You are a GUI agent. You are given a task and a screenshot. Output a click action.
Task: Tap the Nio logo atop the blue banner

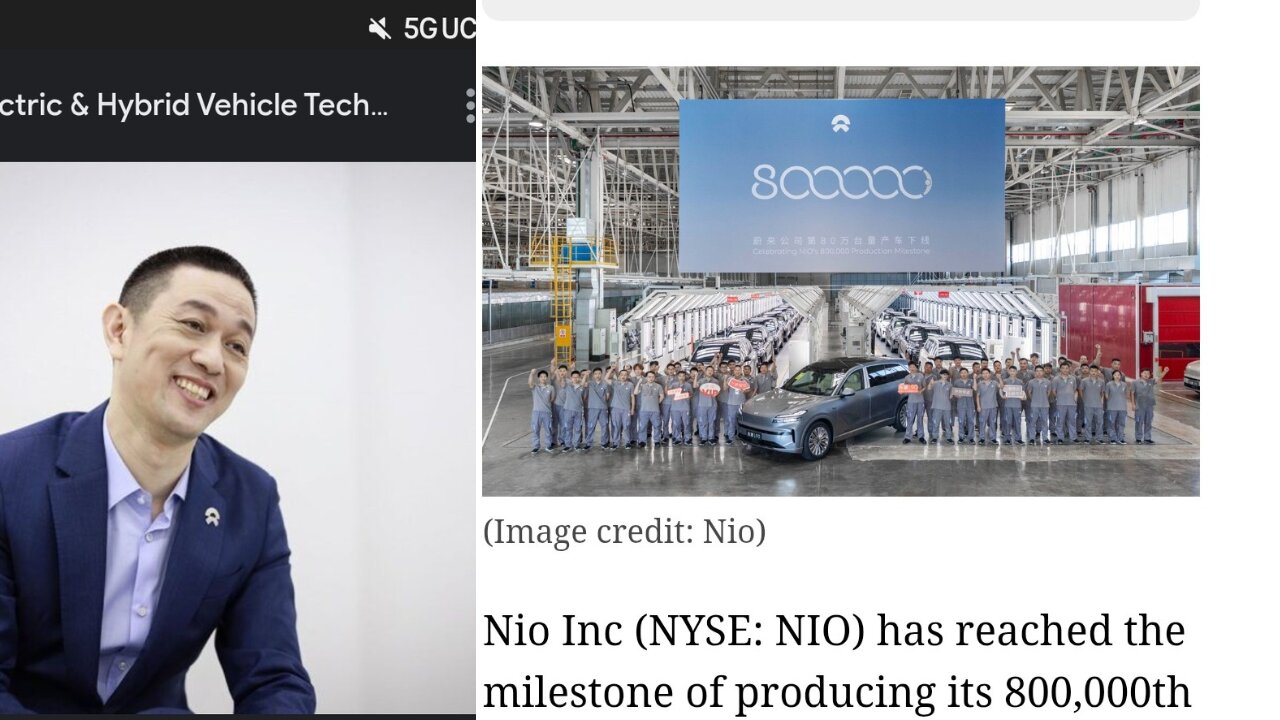[x=840, y=124]
